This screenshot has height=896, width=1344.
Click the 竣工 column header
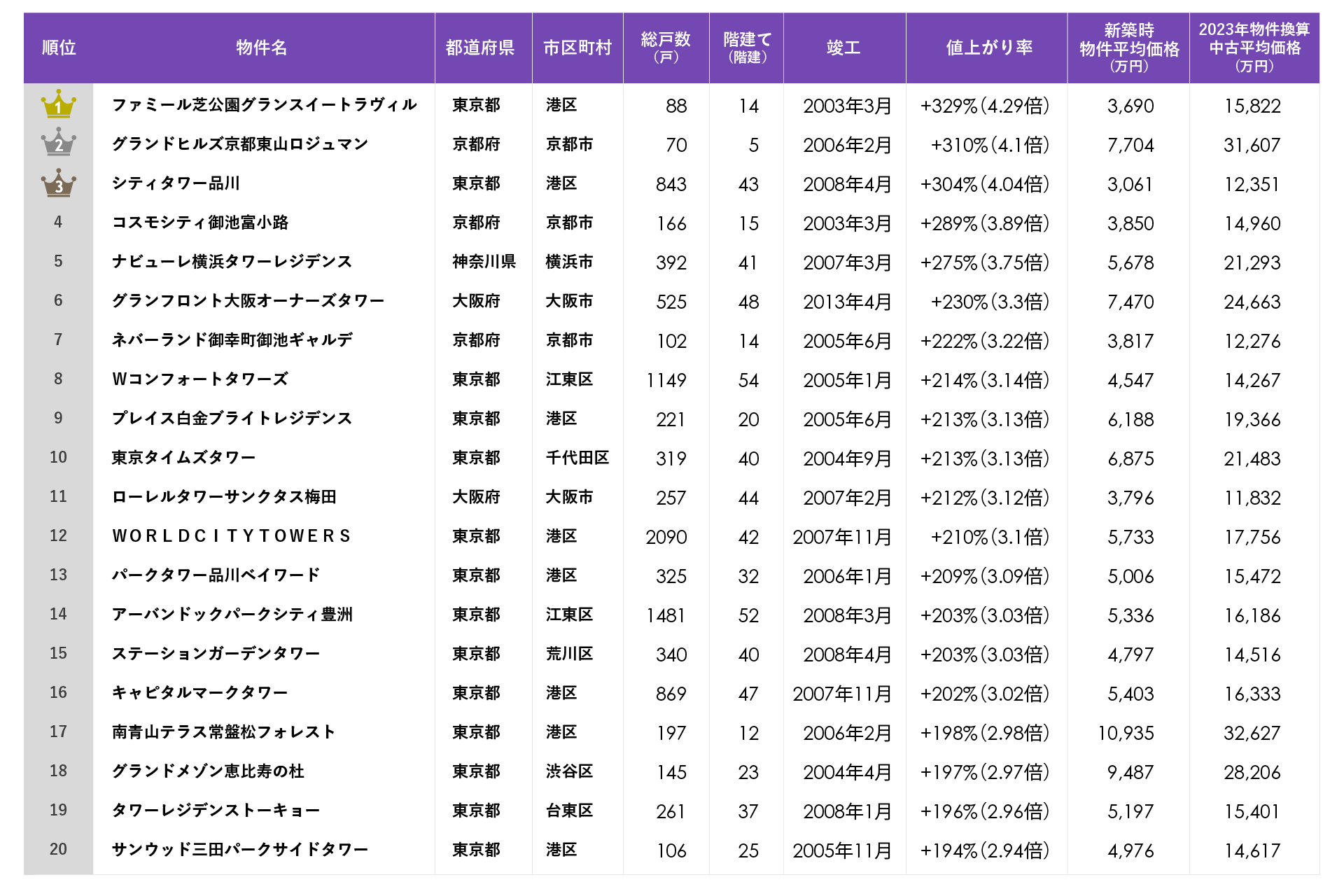click(x=843, y=48)
